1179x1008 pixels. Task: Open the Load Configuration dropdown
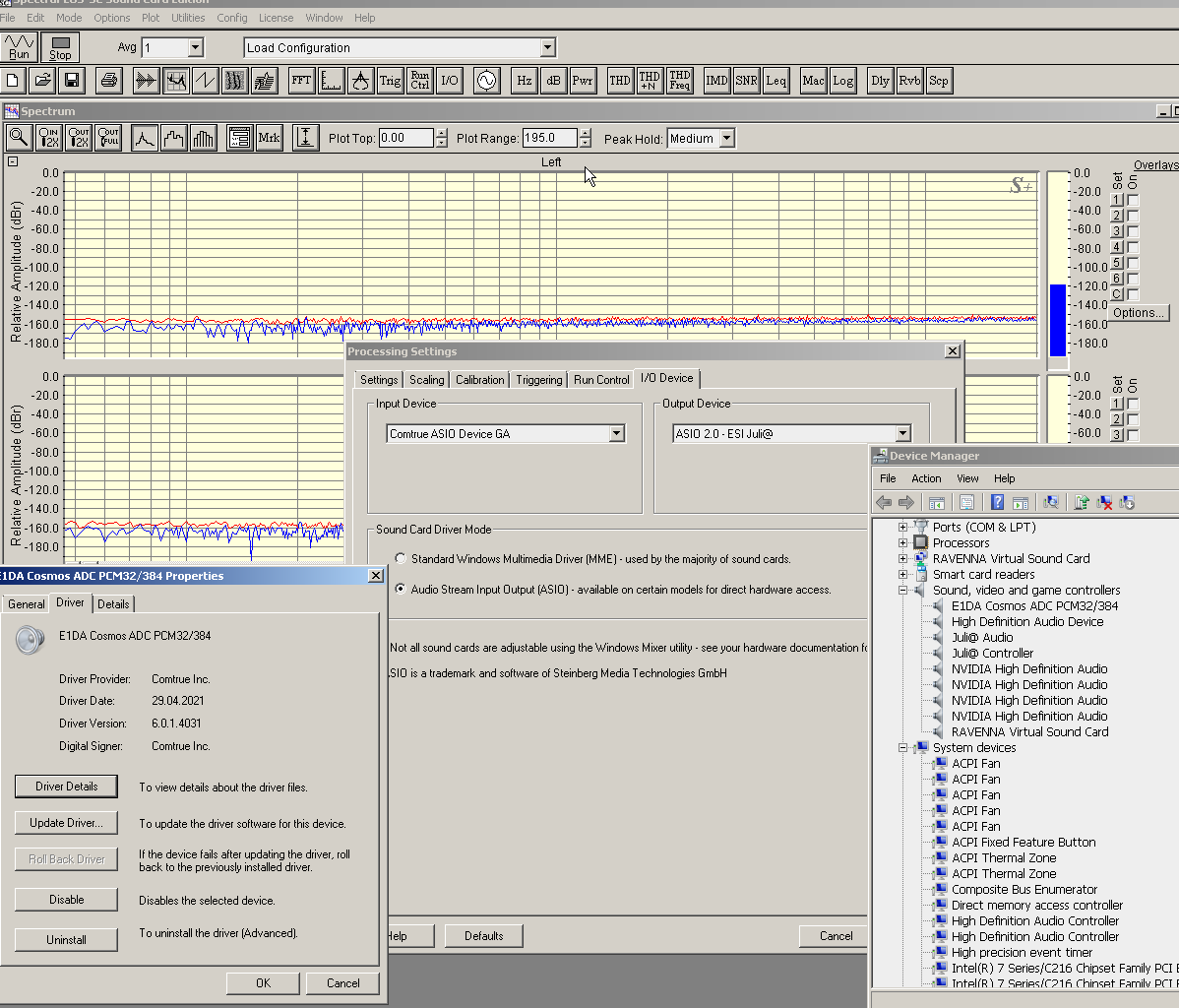pos(548,47)
